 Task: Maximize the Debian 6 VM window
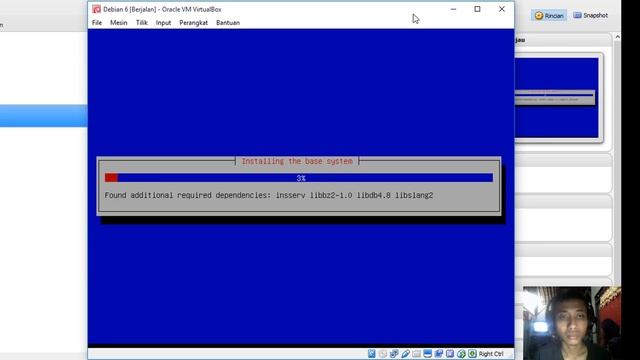477,9
